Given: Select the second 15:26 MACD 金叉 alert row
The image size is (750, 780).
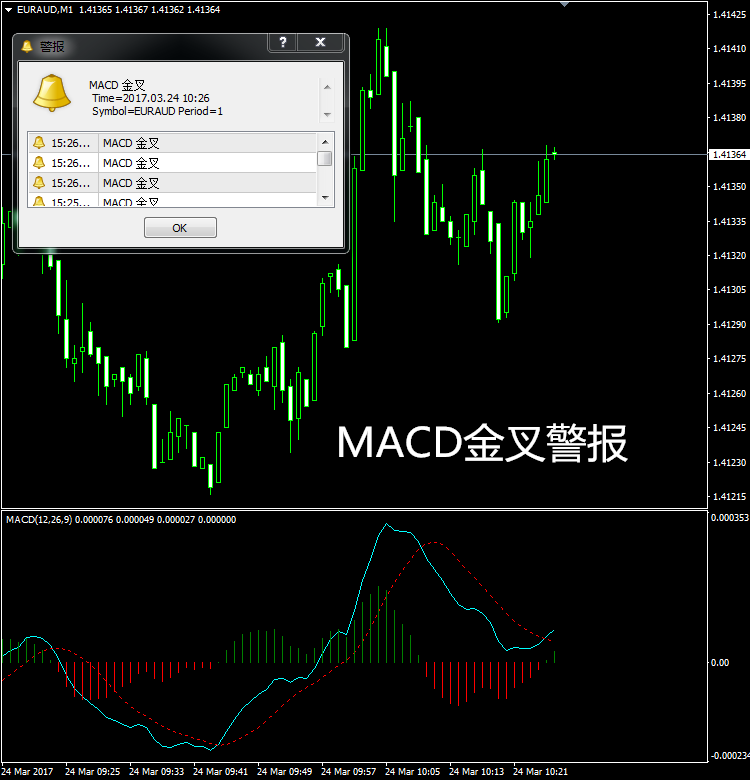Looking at the screenshot, I should [x=172, y=163].
